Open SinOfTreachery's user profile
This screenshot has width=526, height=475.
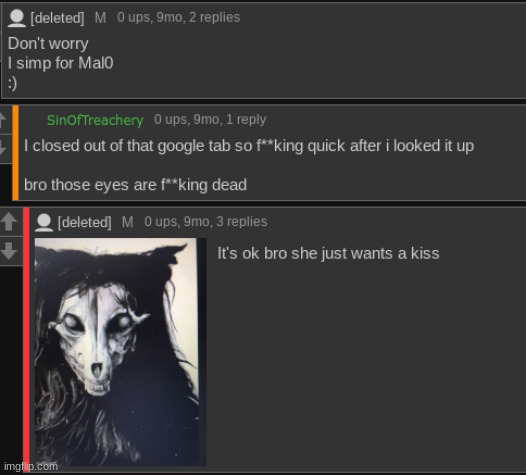point(95,120)
